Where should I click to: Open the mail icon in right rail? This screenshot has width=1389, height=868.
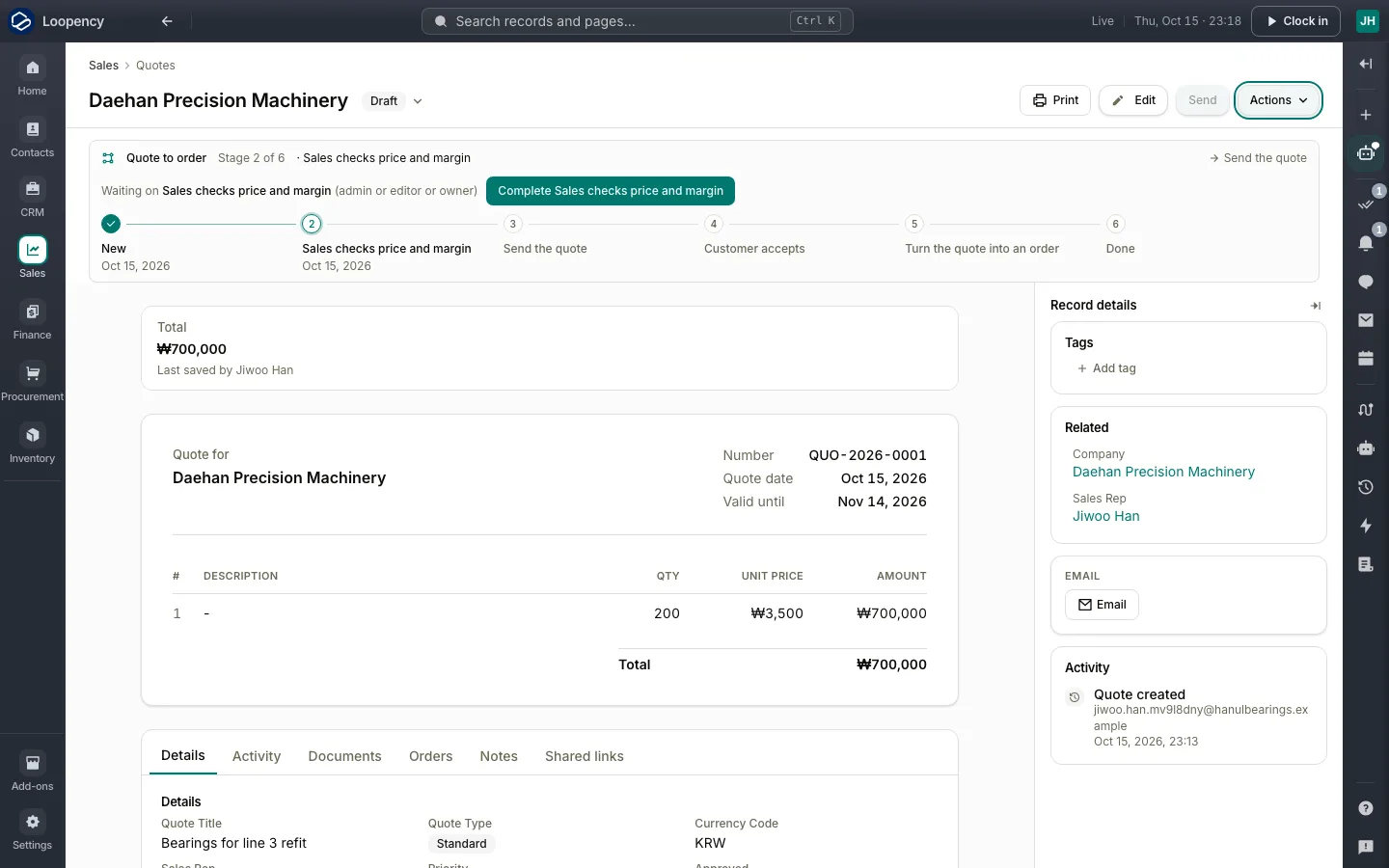coord(1366,320)
